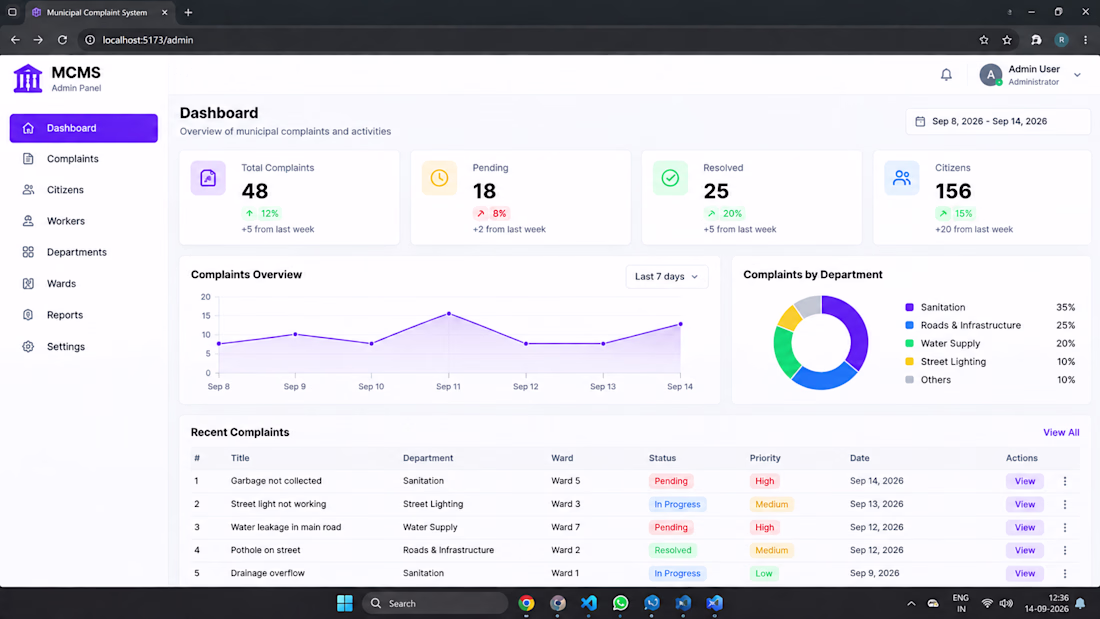This screenshot has height=619, width=1100.
Task: Click the Sanitation purple legend swatch
Action: [x=909, y=307]
